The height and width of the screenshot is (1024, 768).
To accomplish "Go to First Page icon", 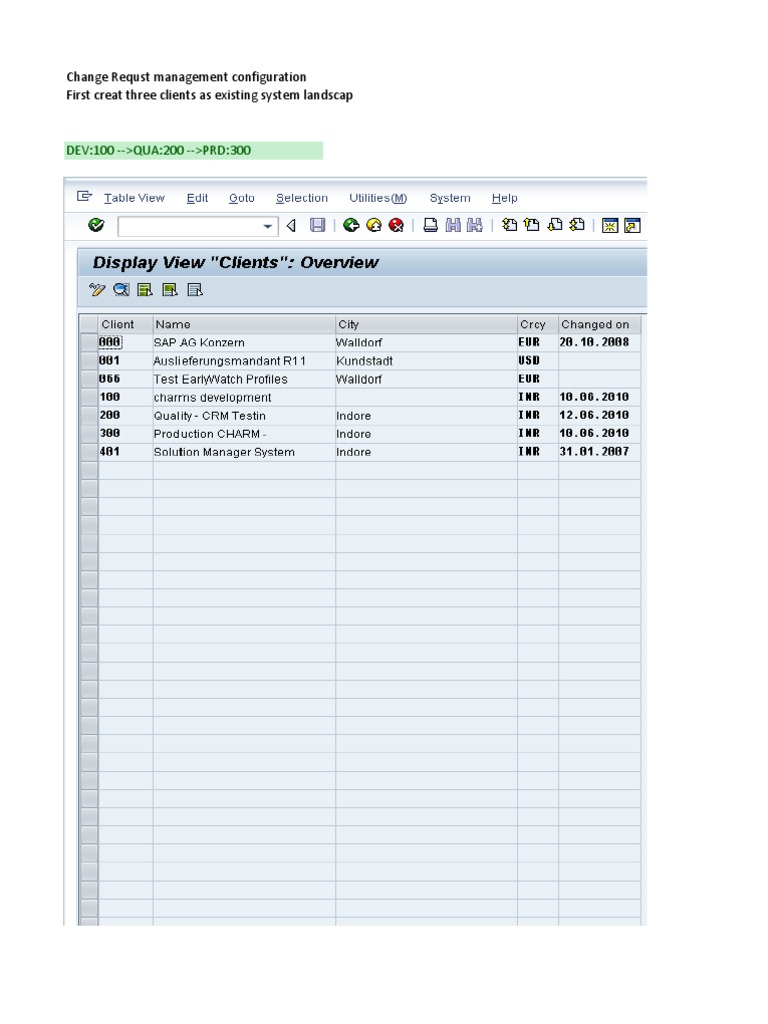I will [509, 225].
